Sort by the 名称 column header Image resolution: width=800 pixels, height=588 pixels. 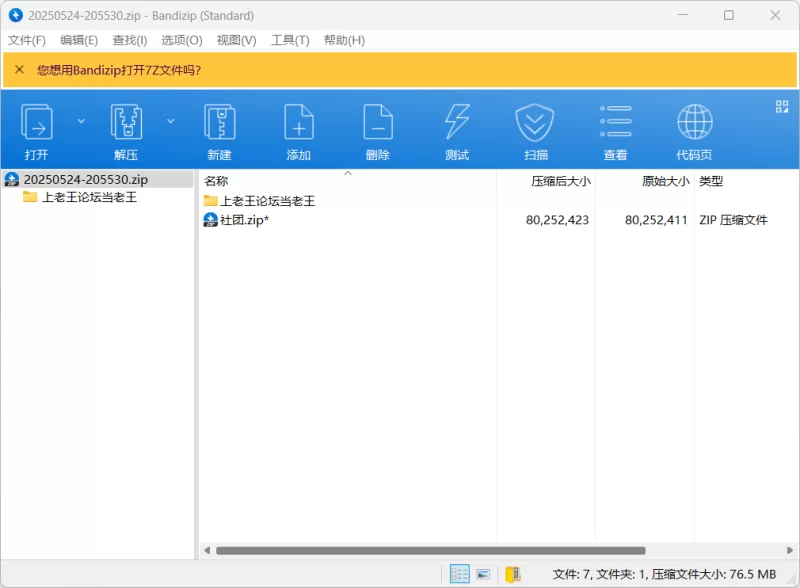pyautogui.click(x=347, y=181)
